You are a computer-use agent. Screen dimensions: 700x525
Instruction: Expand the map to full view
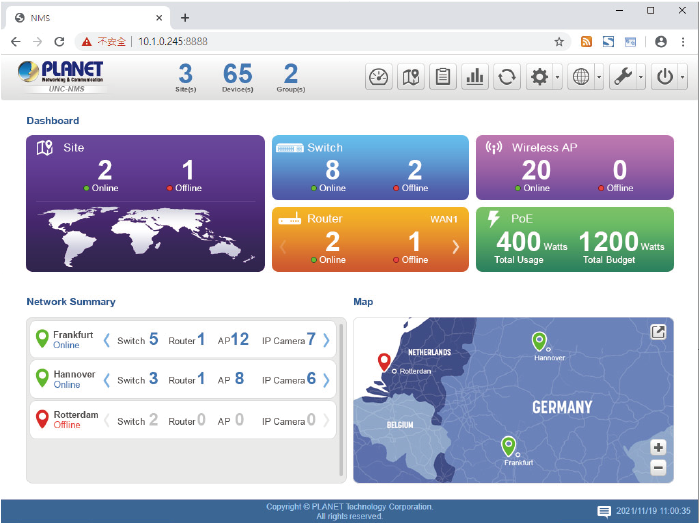click(658, 332)
